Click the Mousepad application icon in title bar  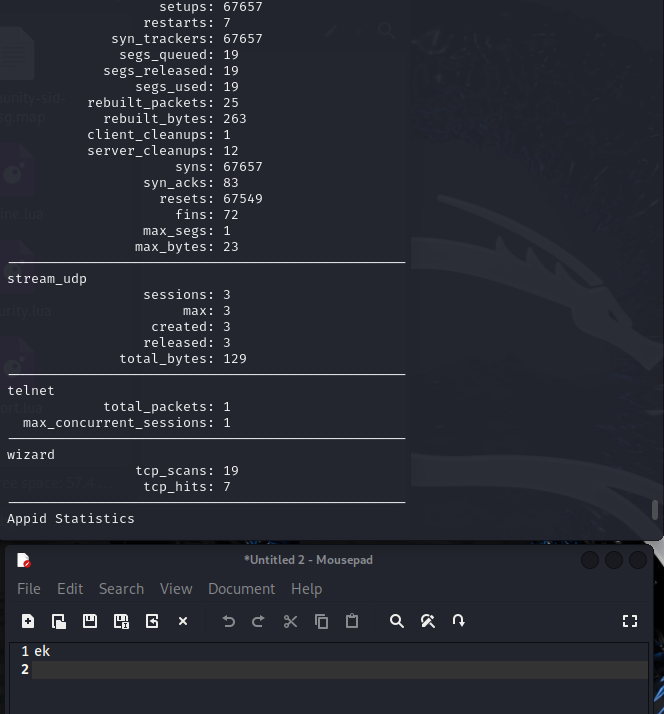point(23,560)
